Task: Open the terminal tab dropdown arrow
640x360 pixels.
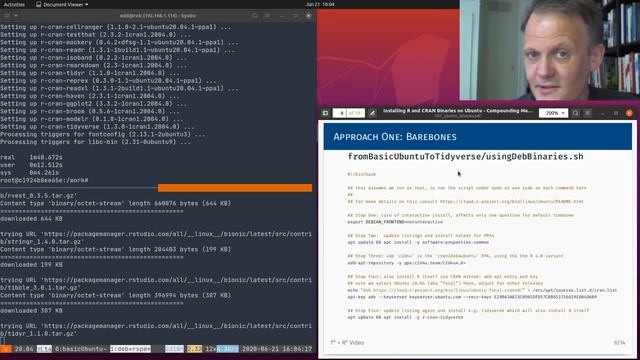Action: tap(16, 16)
